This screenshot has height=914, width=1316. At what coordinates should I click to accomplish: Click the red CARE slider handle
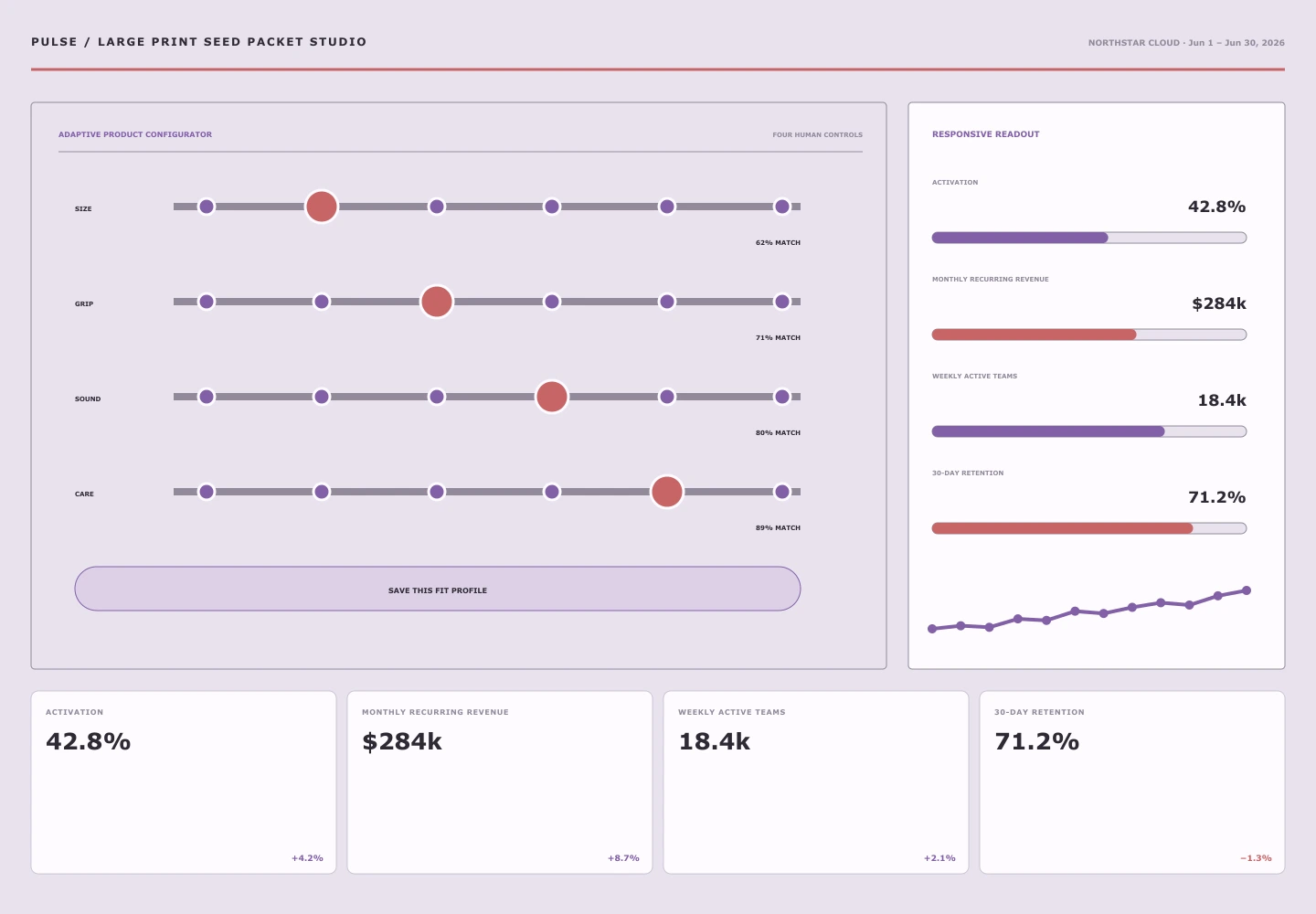(x=667, y=492)
